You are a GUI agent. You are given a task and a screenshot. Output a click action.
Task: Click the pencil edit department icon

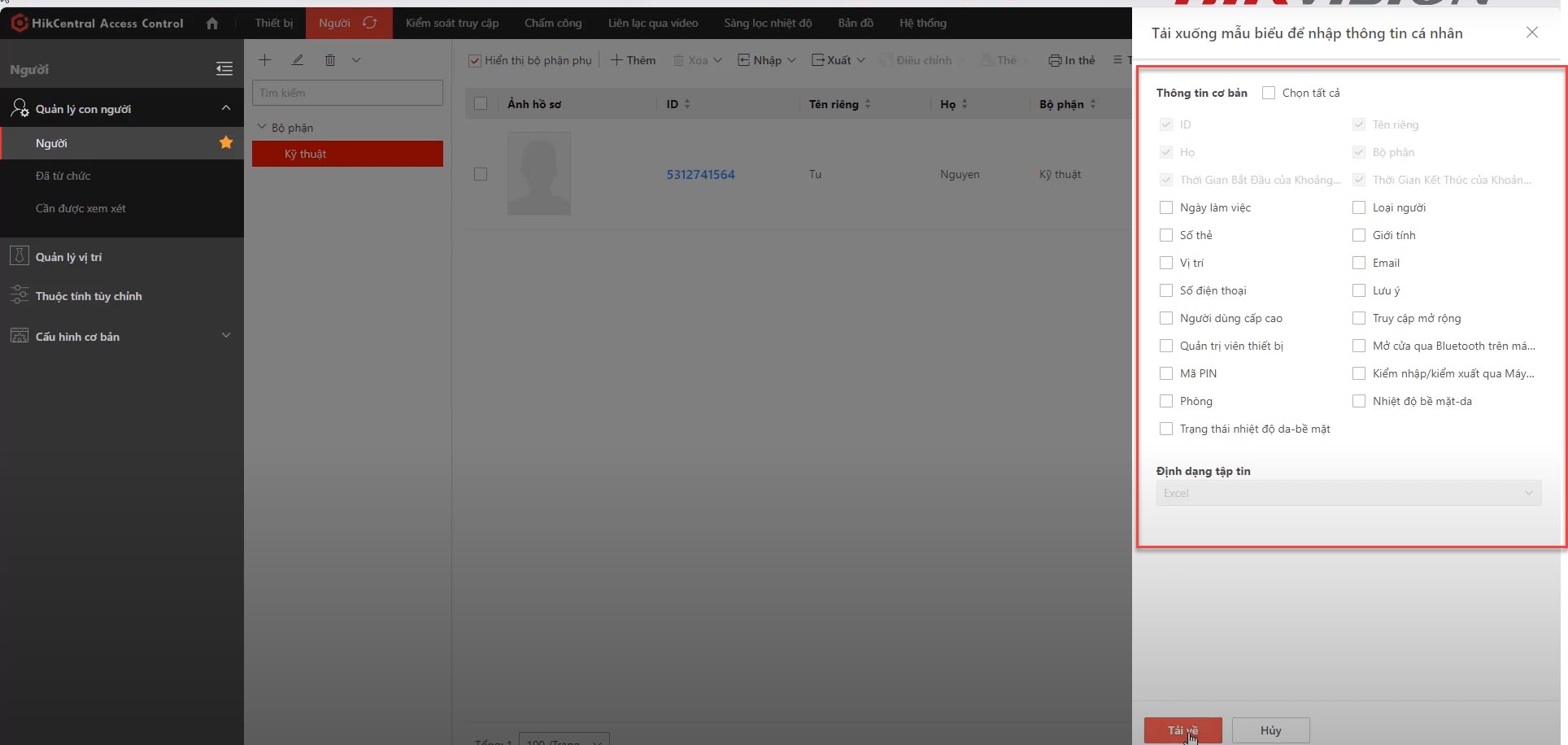(298, 60)
